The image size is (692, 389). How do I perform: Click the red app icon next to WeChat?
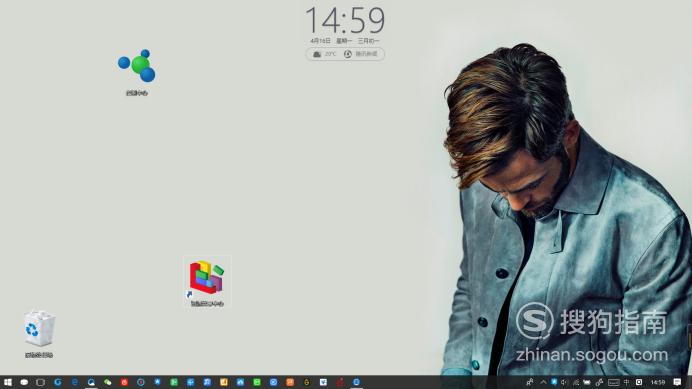(124, 382)
